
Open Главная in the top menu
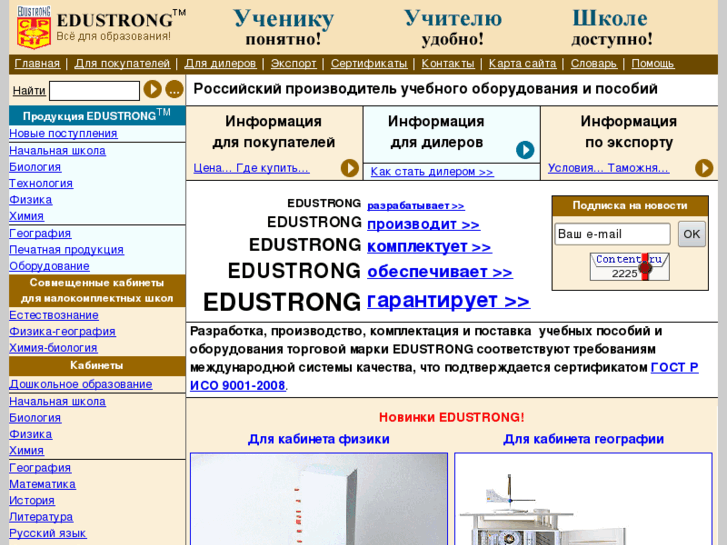click(37, 64)
